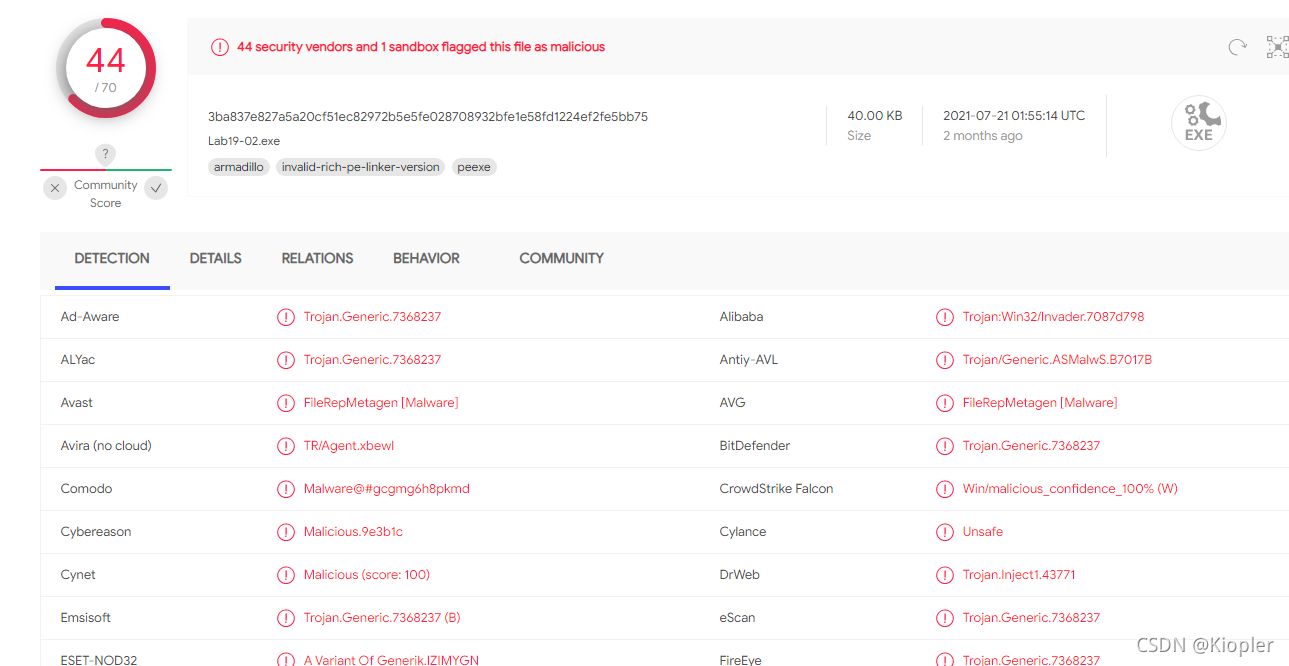Click the red alert icon in banner
This screenshot has width=1289, height=666.
[219, 47]
